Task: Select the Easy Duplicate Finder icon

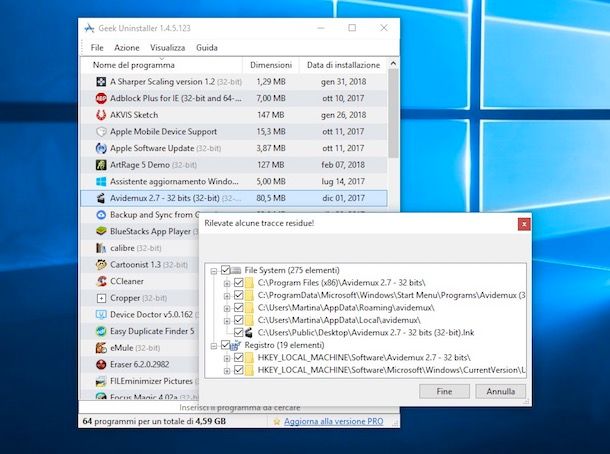Action: [101, 331]
